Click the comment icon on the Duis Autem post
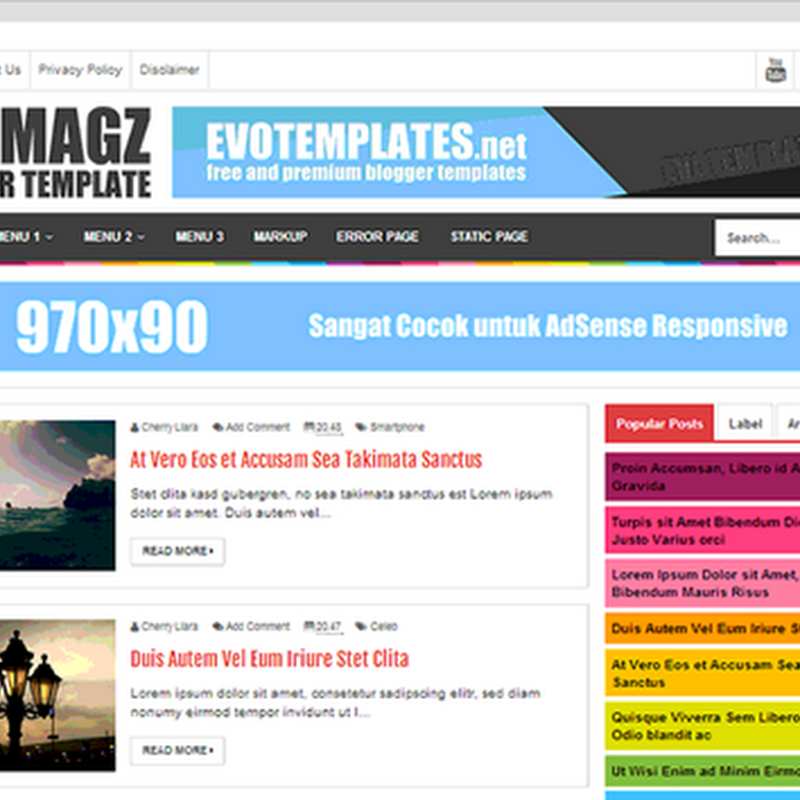 point(218,627)
